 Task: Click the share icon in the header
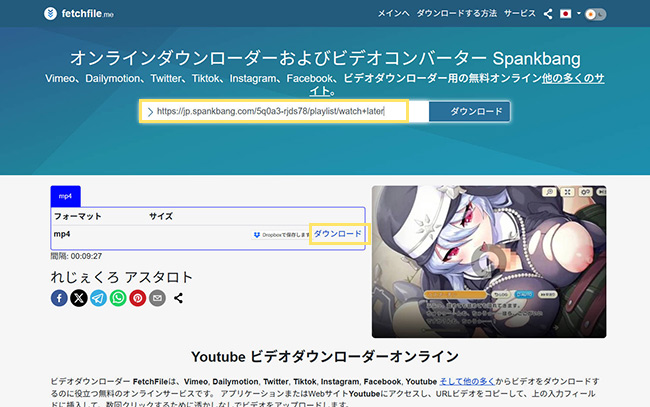click(x=548, y=14)
